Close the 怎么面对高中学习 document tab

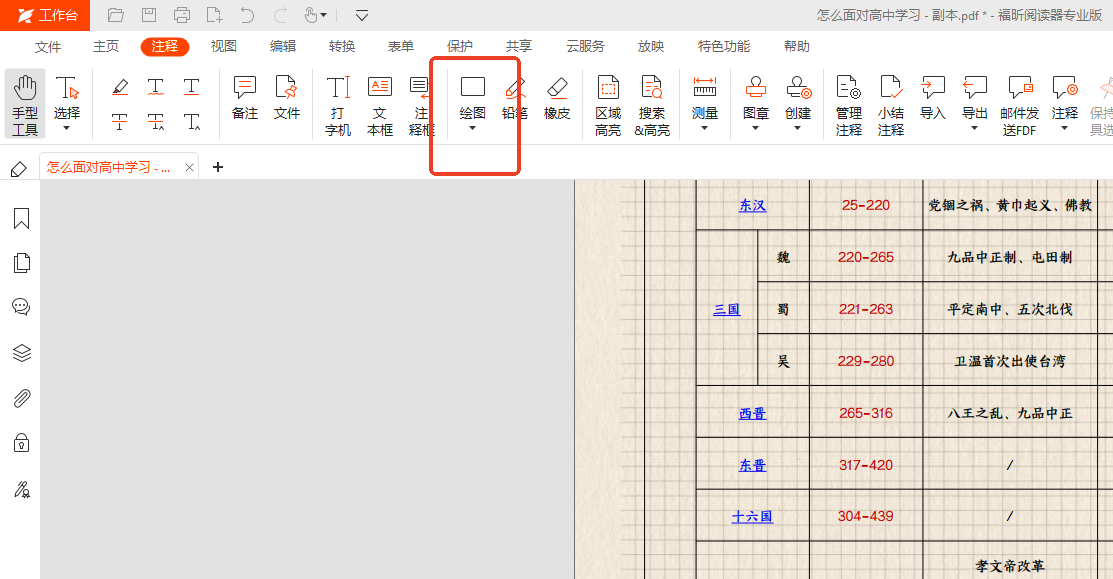pos(189,167)
